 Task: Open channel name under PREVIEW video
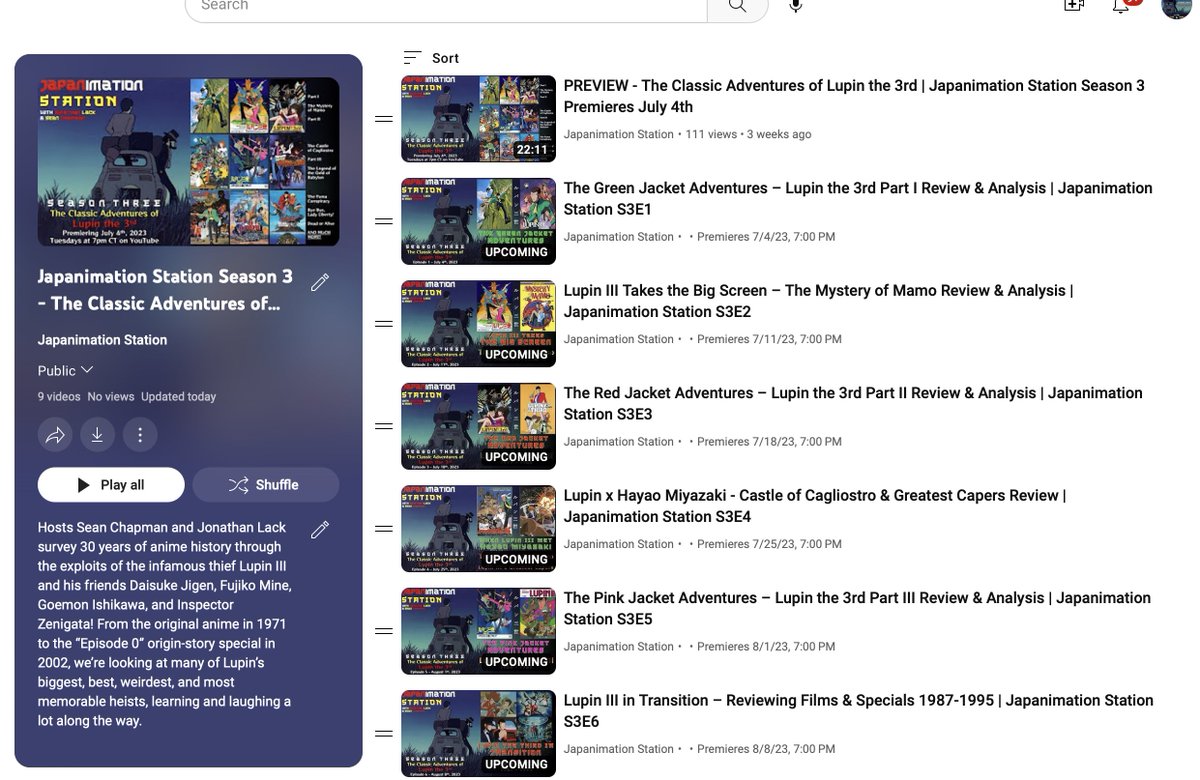619,134
